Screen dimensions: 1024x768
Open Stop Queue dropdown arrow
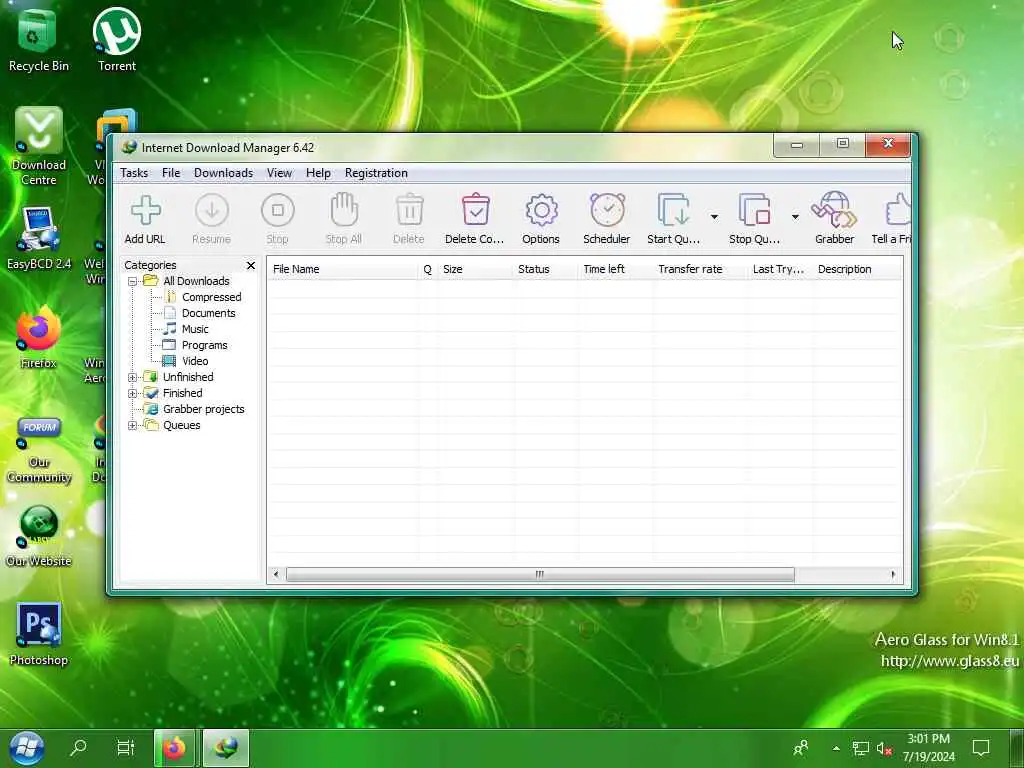click(795, 216)
